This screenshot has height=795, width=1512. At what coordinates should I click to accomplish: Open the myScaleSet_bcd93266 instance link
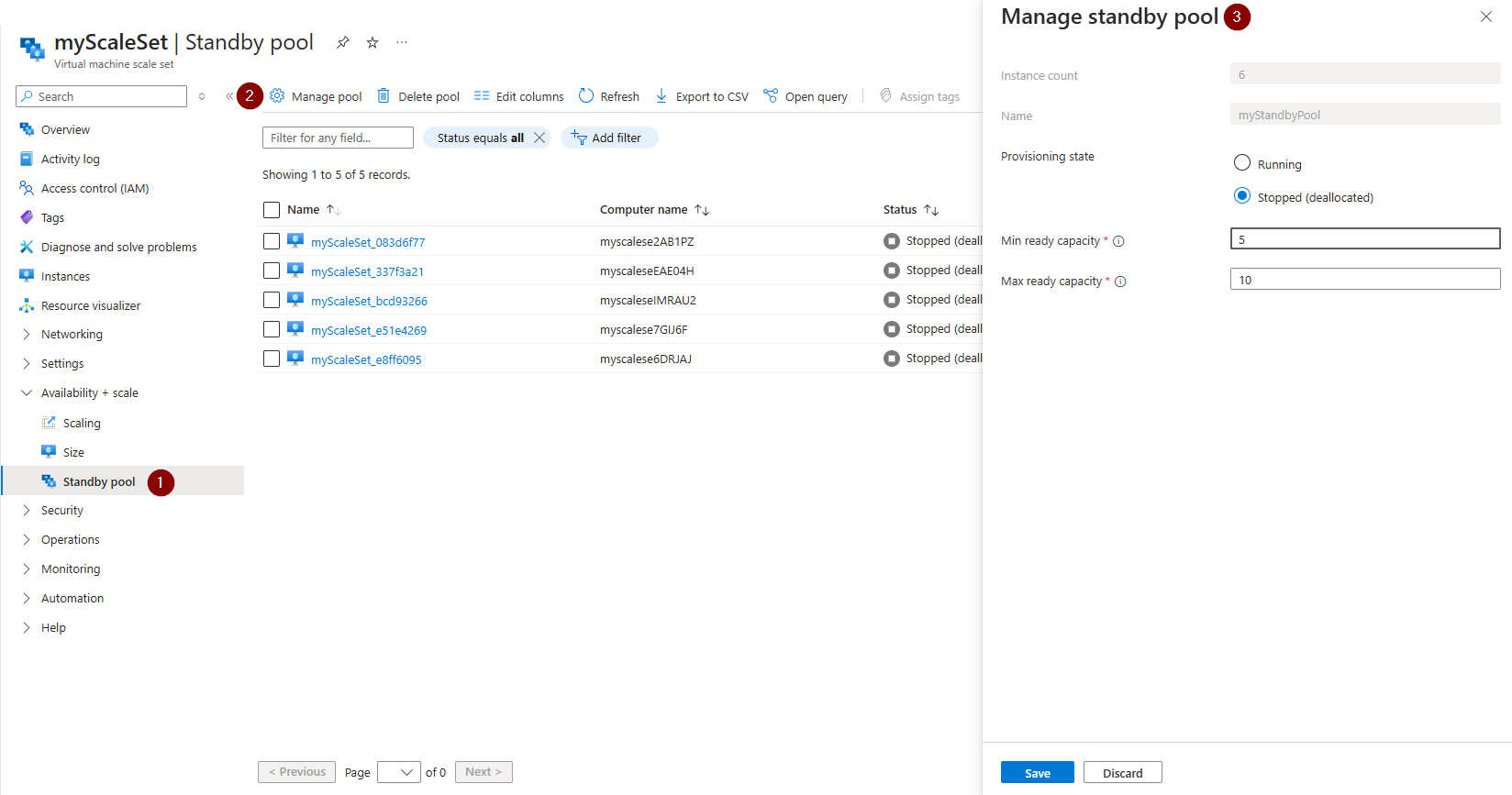(369, 301)
